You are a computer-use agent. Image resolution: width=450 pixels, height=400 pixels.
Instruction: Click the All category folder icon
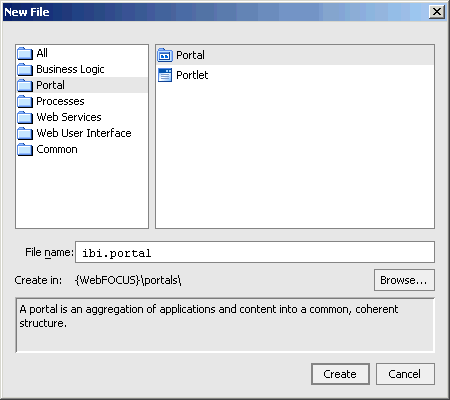(25, 53)
